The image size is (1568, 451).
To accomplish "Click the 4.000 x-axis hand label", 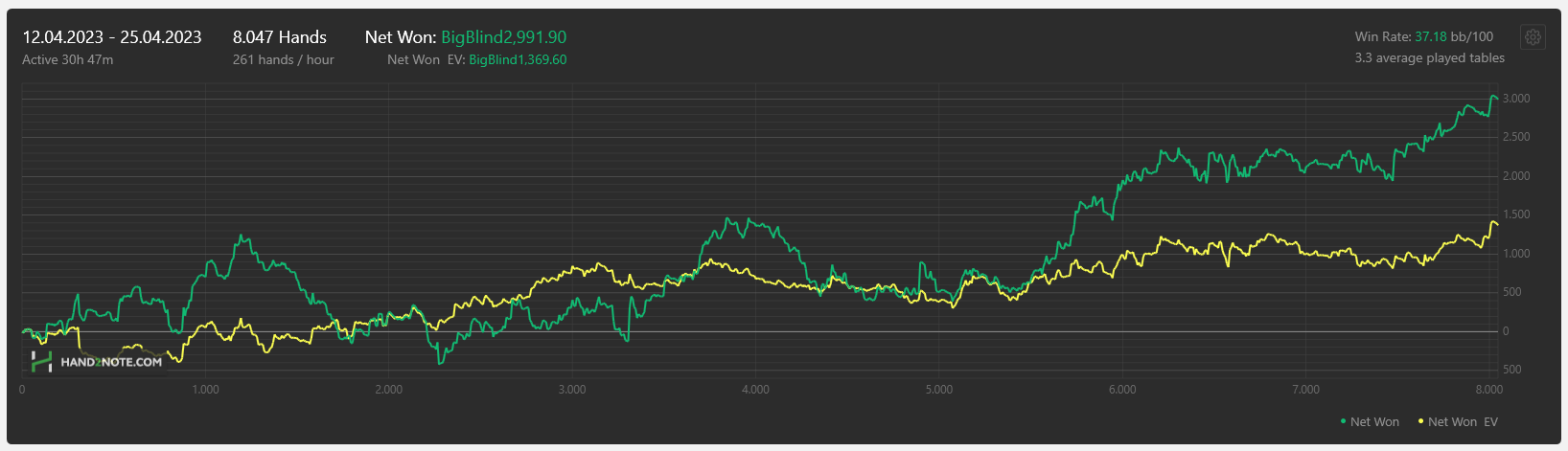I will point(755,390).
